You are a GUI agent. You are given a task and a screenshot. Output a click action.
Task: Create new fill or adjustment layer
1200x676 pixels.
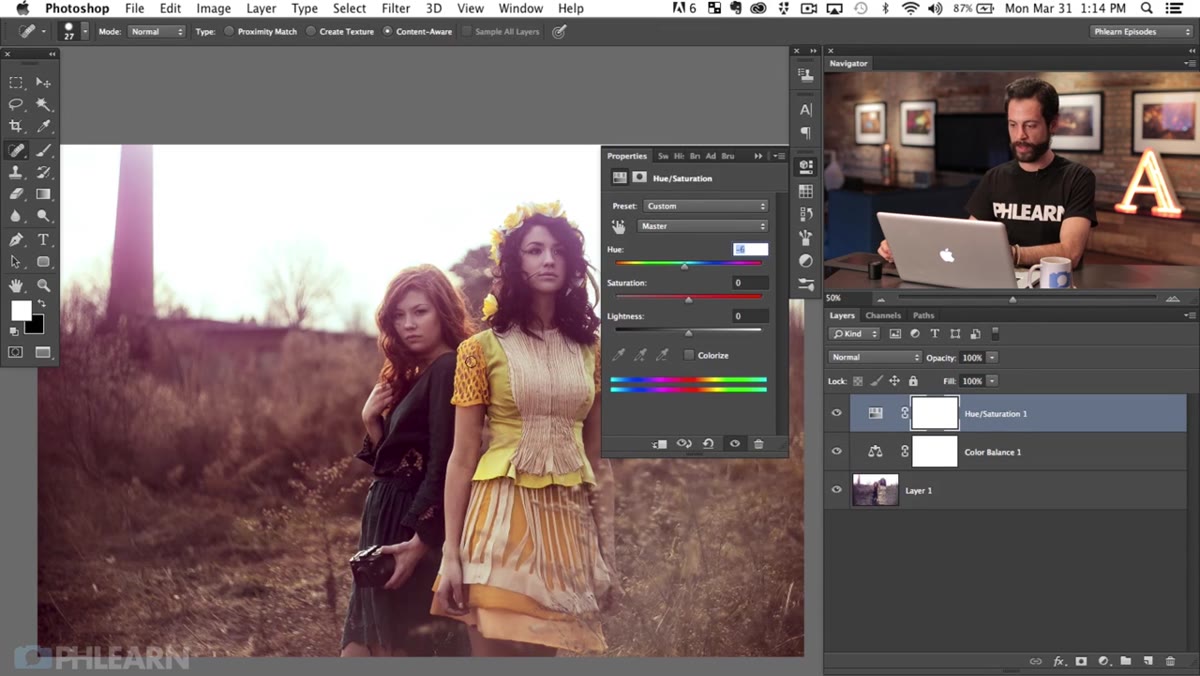point(1103,661)
